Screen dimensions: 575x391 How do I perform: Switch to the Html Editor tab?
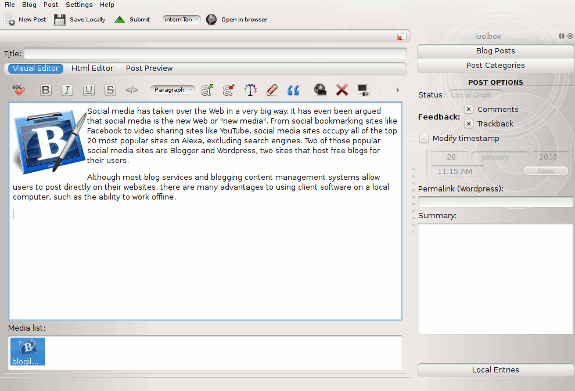click(92, 68)
